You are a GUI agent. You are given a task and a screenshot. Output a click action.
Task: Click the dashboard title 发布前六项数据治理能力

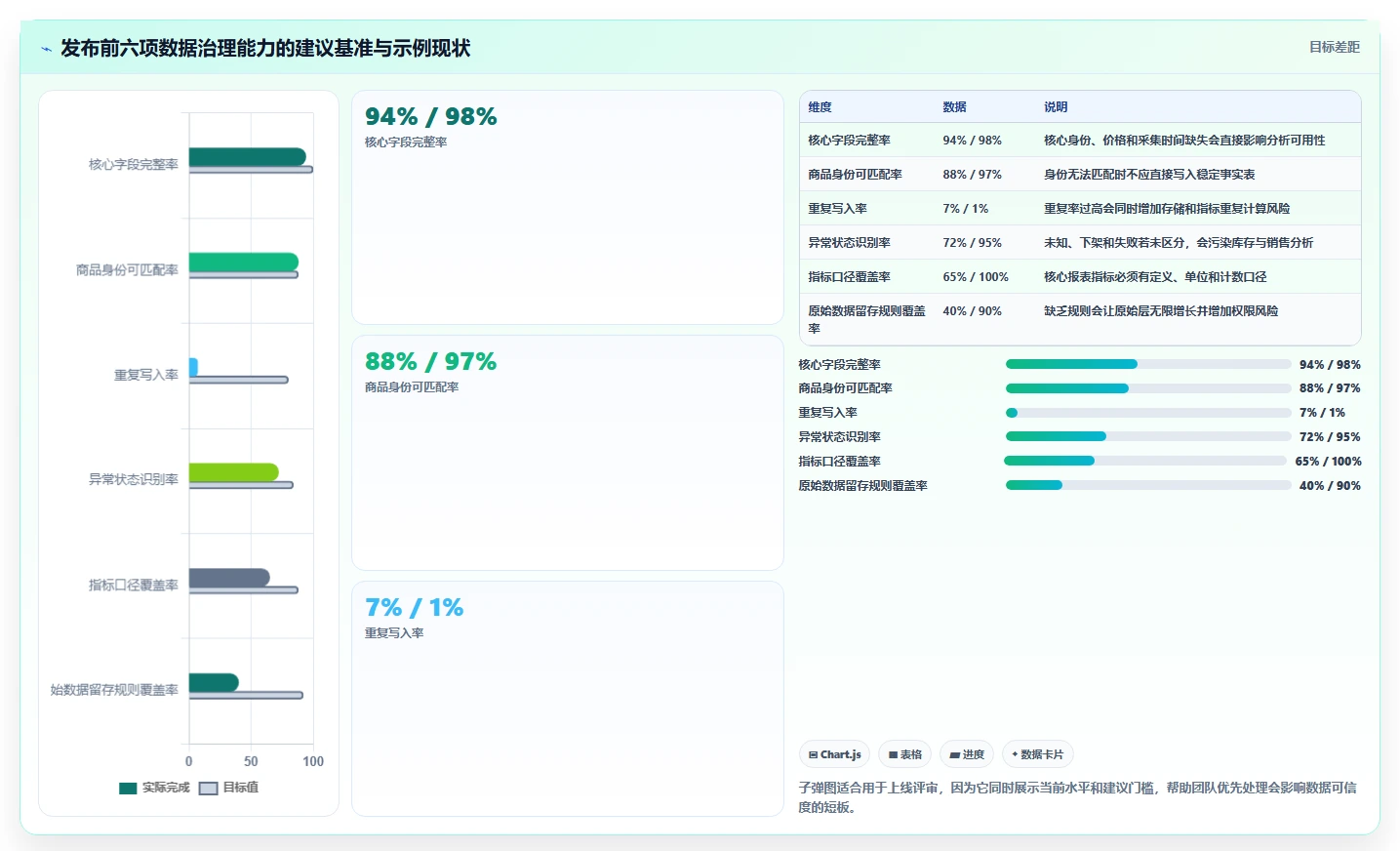pyautogui.click(x=265, y=49)
